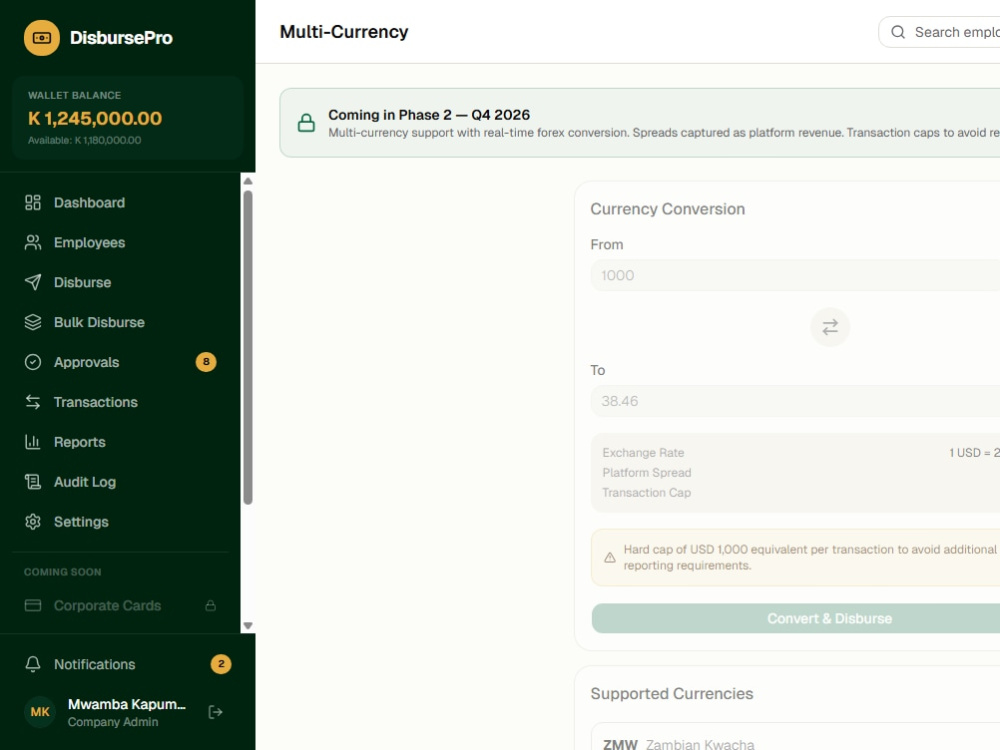The height and width of the screenshot is (750, 1000).
Task: Click the lock icon in Phase 2 banner
Action: pos(306,123)
